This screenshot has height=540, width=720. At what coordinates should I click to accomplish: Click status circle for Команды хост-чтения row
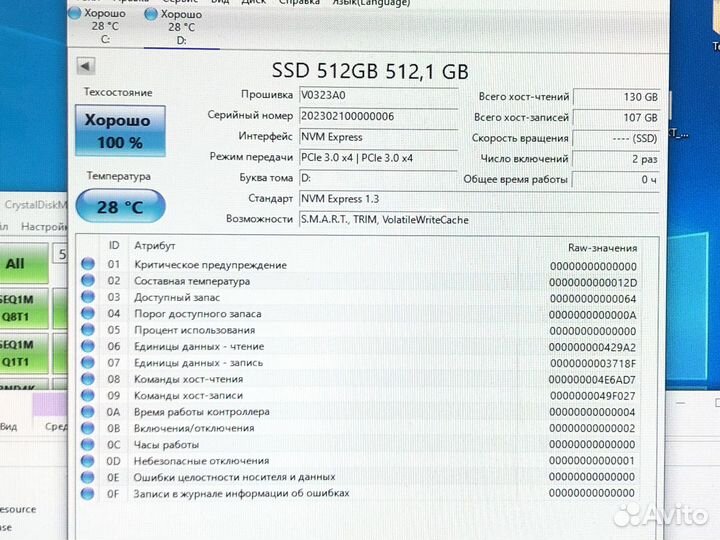(x=88, y=379)
